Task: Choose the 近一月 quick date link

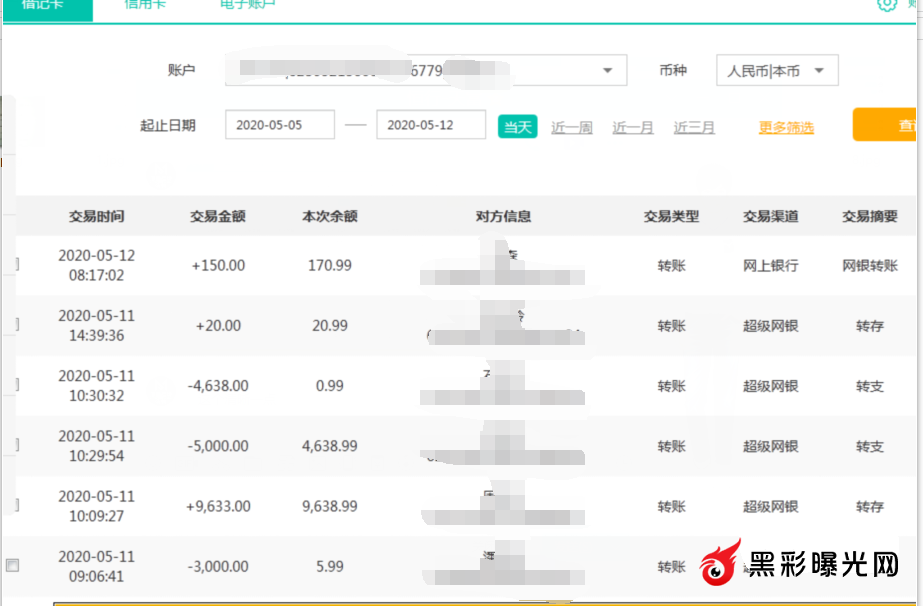Action: [633, 127]
